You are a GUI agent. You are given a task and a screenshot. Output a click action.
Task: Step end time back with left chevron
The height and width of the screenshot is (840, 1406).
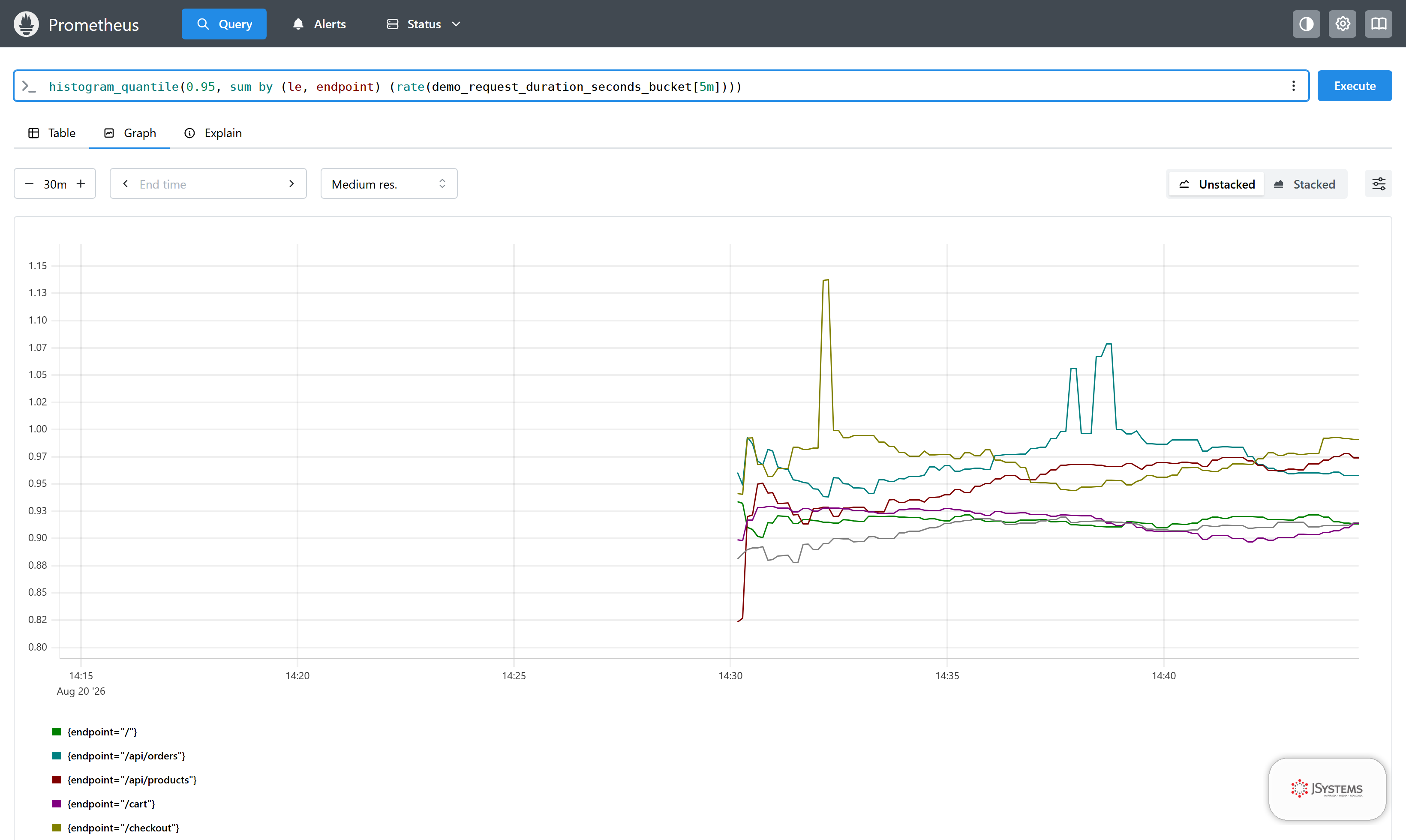[x=126, y=184]
